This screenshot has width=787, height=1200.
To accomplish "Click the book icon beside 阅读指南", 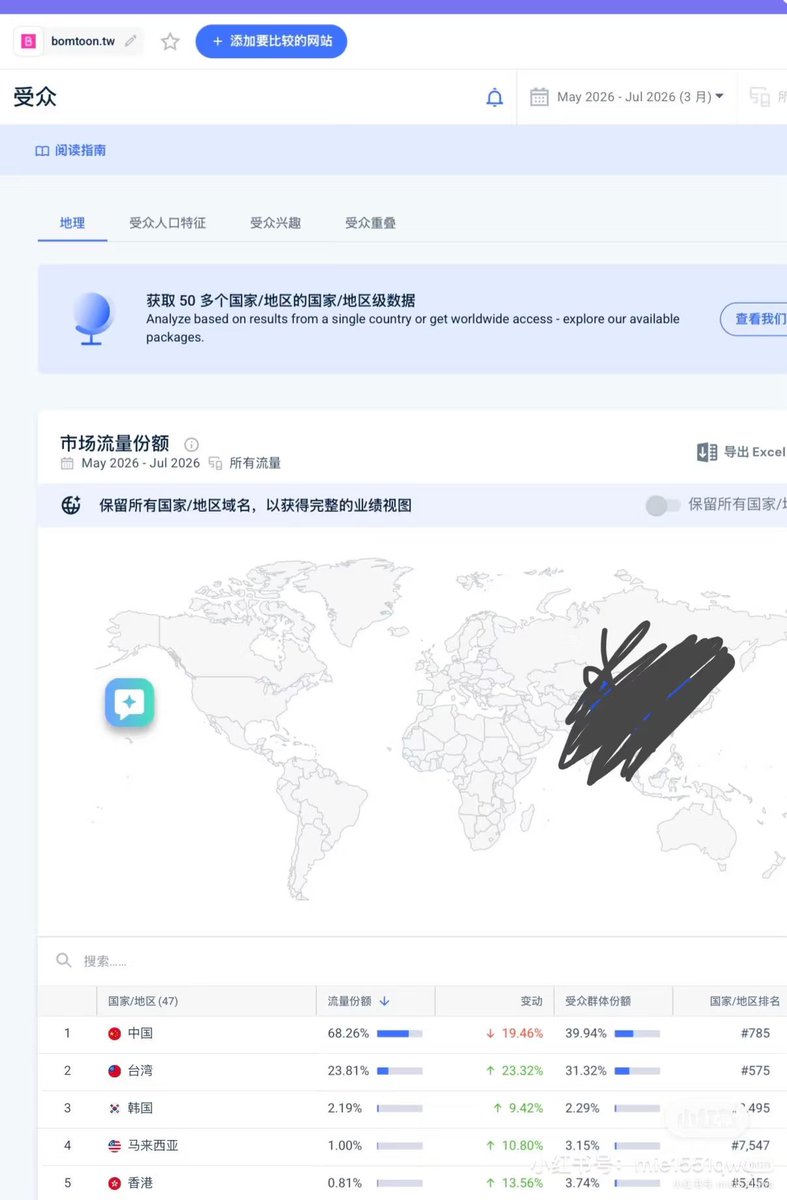I will (42, 151).
